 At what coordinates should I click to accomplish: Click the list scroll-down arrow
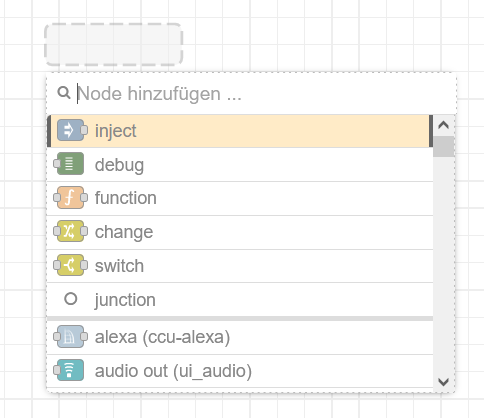pos(443,382)
